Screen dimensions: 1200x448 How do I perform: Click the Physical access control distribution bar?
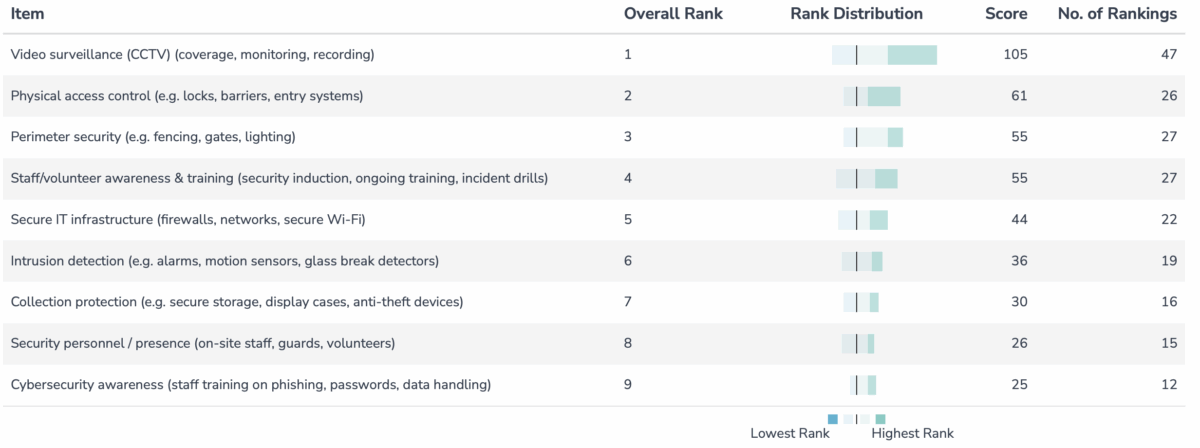[872, 96]
